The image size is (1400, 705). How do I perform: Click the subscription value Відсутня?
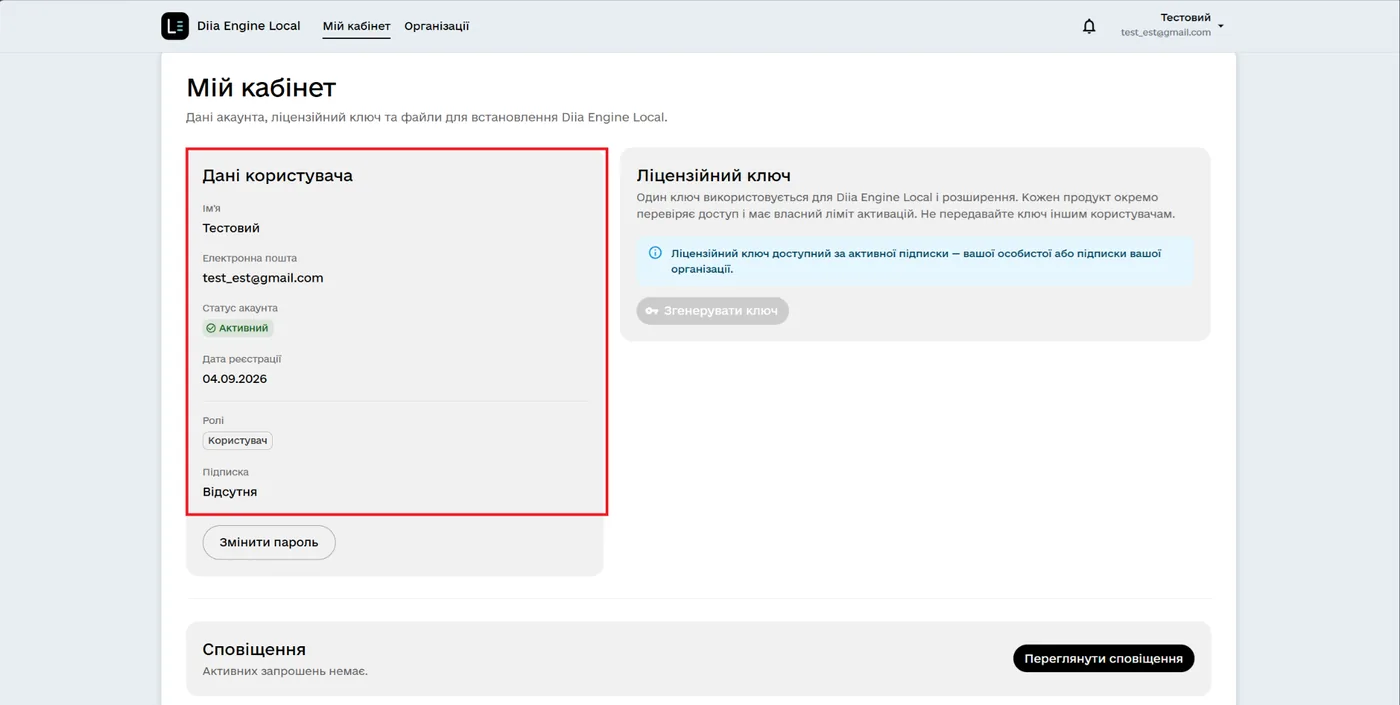[x=230, y=492]
